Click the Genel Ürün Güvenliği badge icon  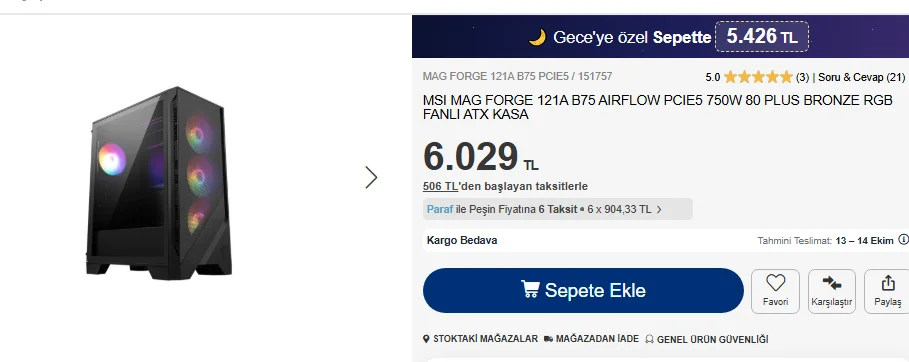[x=649, y=339]
